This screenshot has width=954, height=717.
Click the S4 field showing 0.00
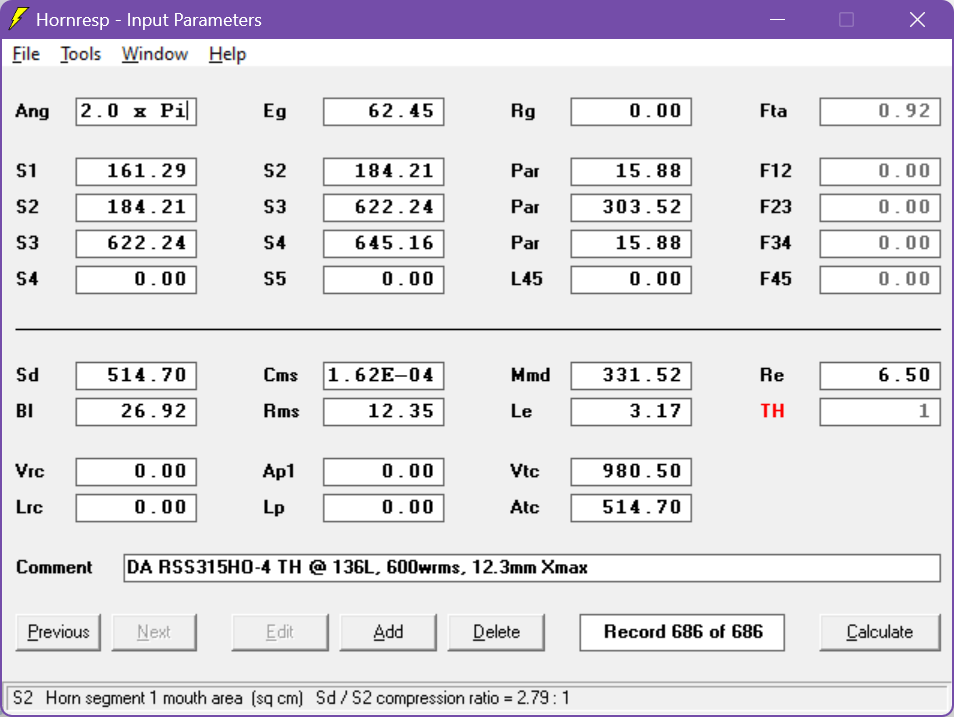click(136, 279)
